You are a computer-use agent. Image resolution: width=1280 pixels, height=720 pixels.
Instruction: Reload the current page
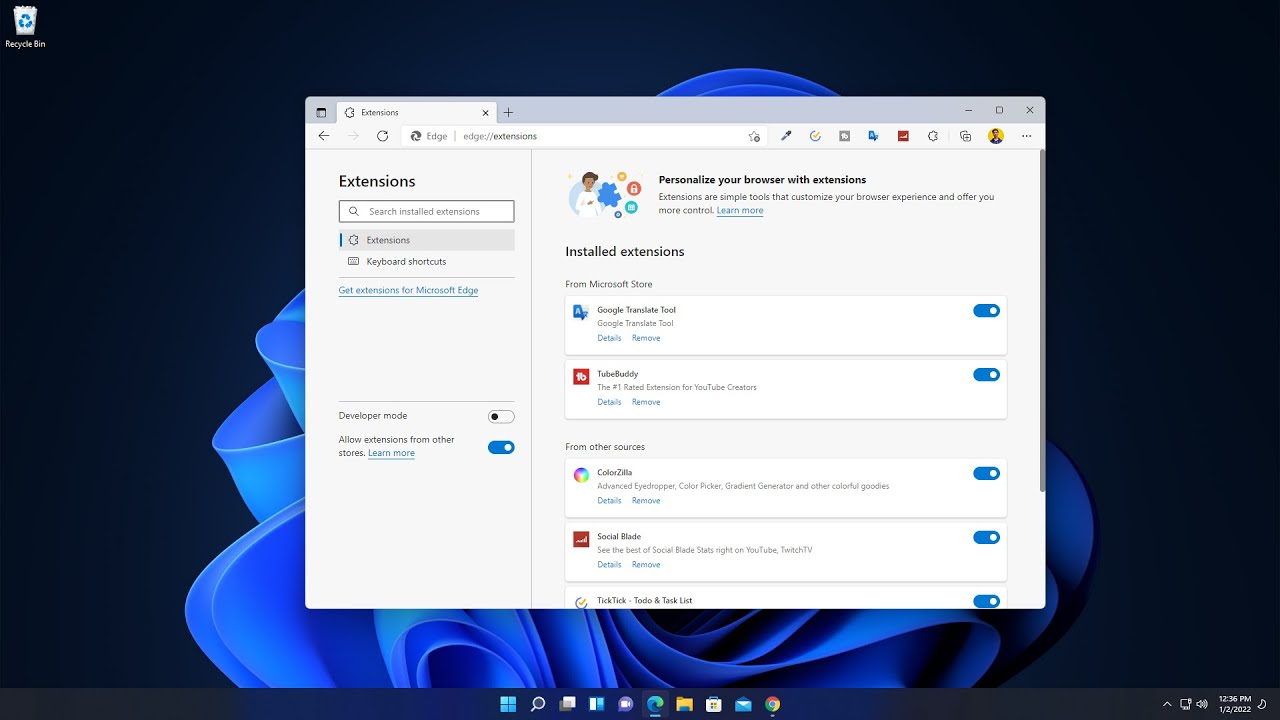pos(382,136)
